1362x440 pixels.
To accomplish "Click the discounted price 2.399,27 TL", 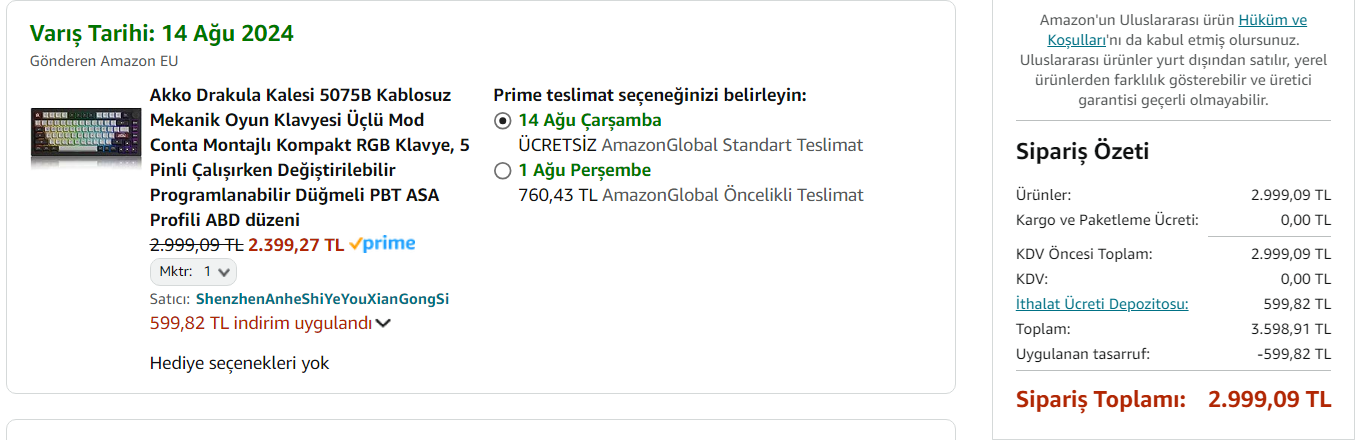I will tap(296, 244).
